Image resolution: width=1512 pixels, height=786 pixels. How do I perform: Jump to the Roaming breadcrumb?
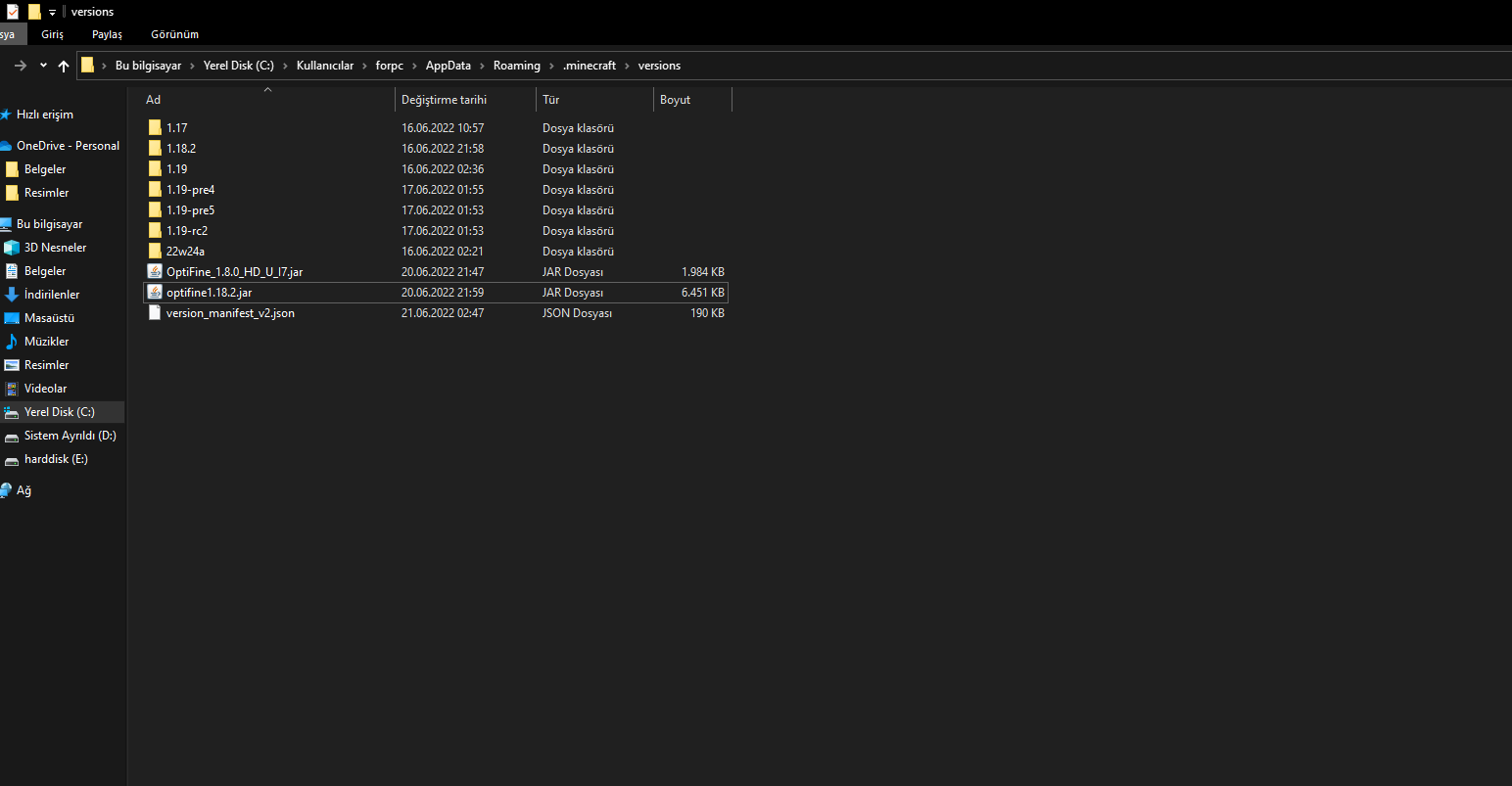click(517, 66)
